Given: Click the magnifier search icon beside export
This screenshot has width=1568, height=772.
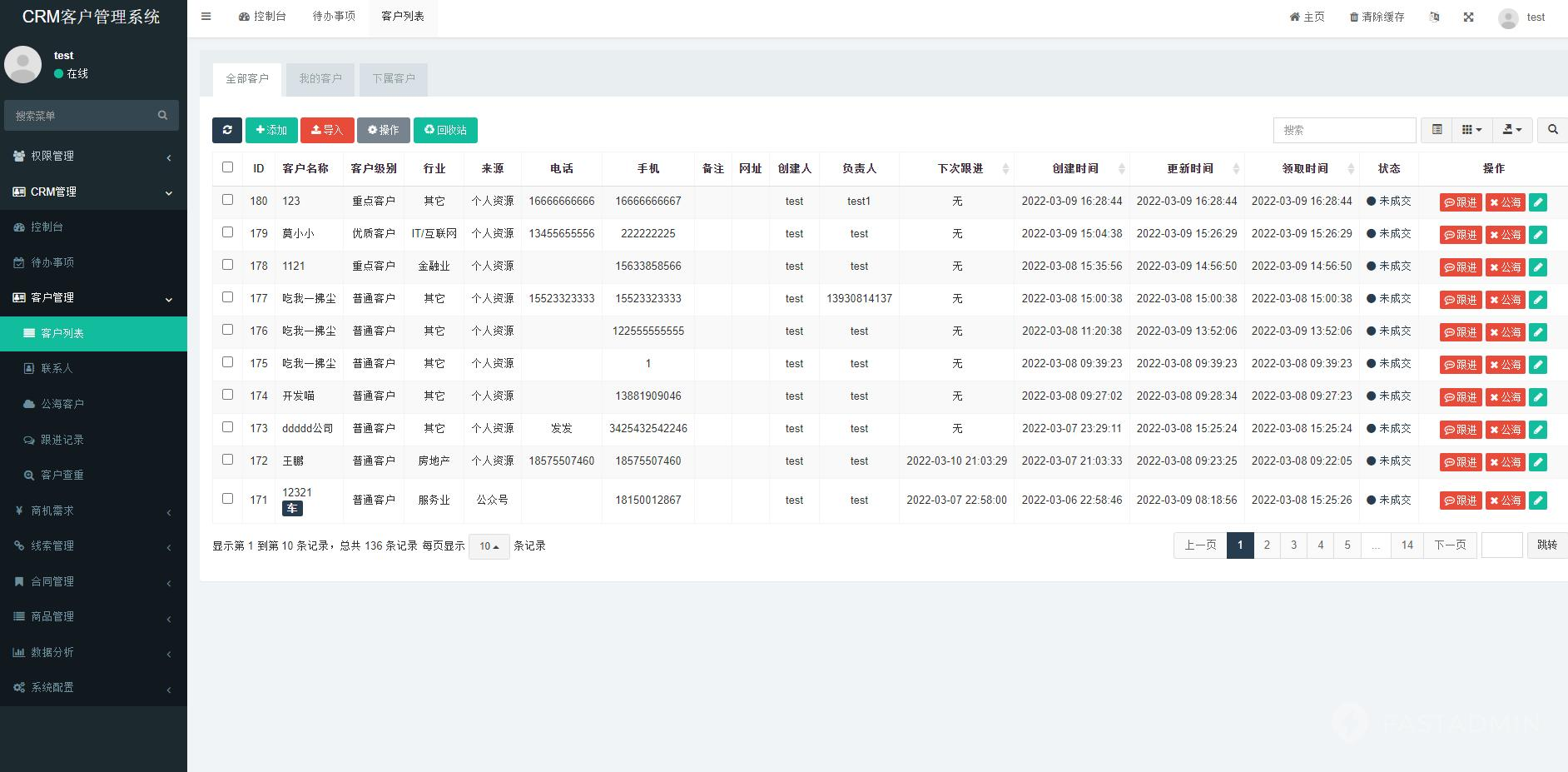Looking at the screenshot, I should 1551,130.
